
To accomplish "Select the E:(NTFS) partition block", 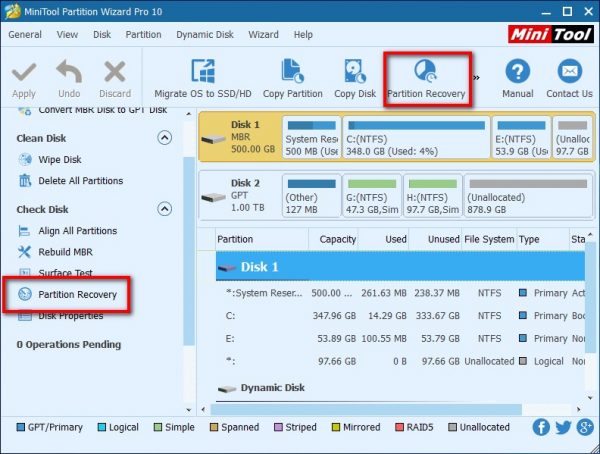I will pyautogui.click(x=521, y=137).
